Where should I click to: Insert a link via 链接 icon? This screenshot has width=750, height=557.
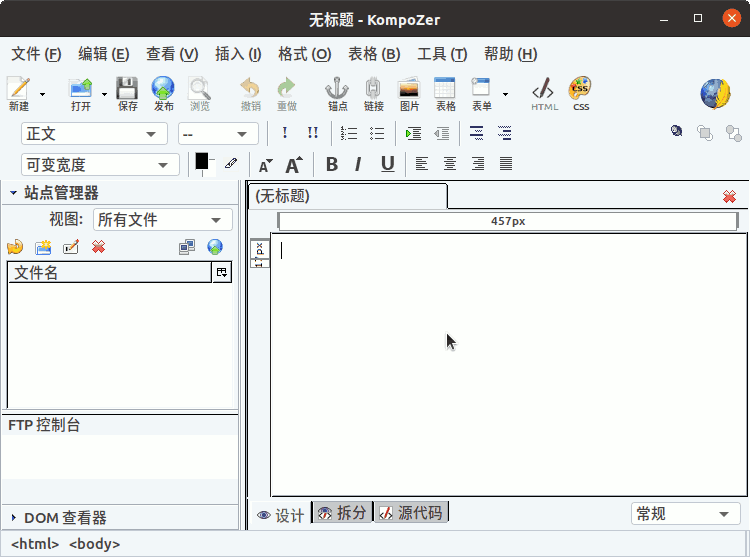coord(374,94)
